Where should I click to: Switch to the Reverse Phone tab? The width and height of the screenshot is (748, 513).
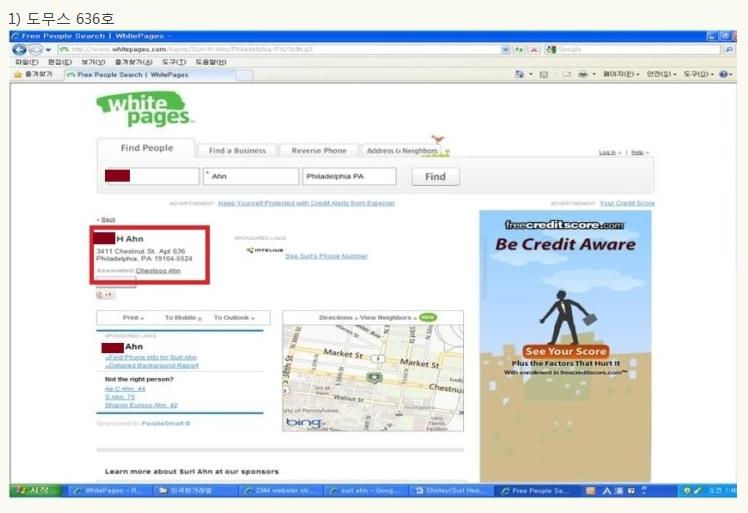click(x=319, y=151)
